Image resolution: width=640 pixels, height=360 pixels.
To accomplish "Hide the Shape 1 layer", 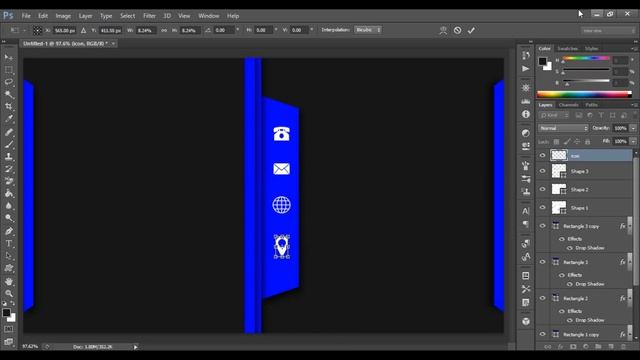I will [x=542, y=207].
